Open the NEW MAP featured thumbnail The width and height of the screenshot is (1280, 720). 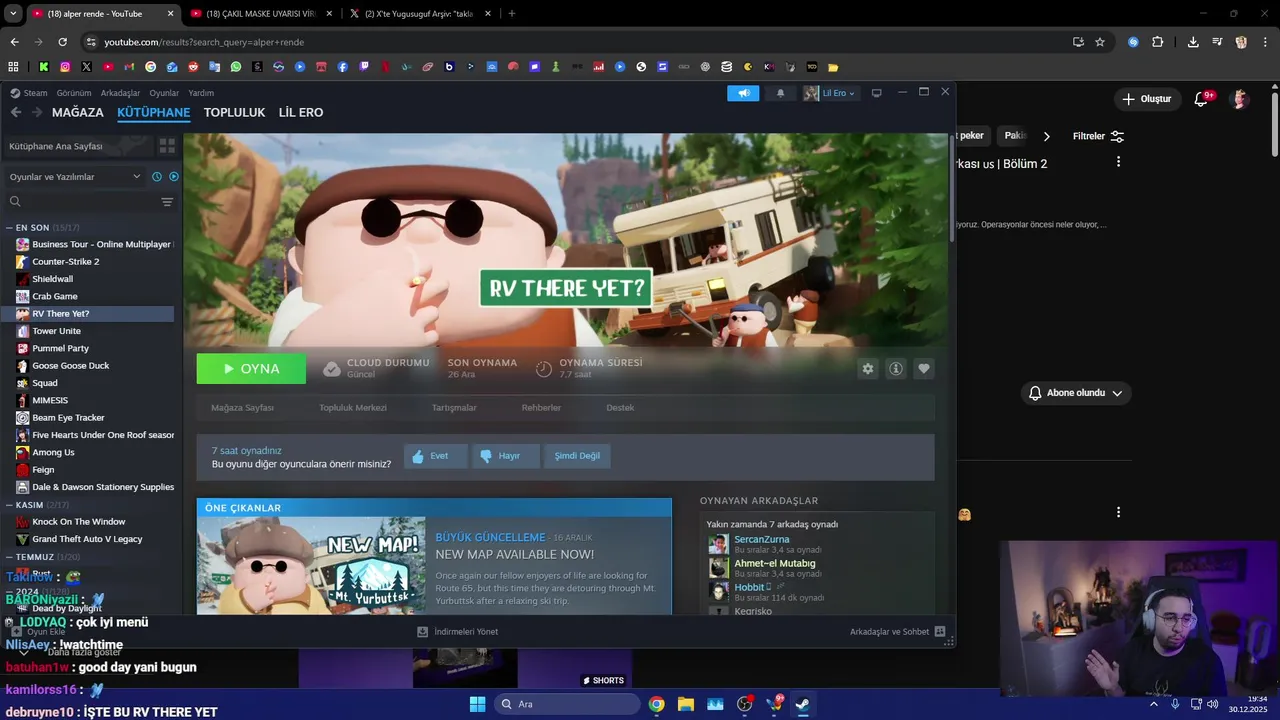311,566
